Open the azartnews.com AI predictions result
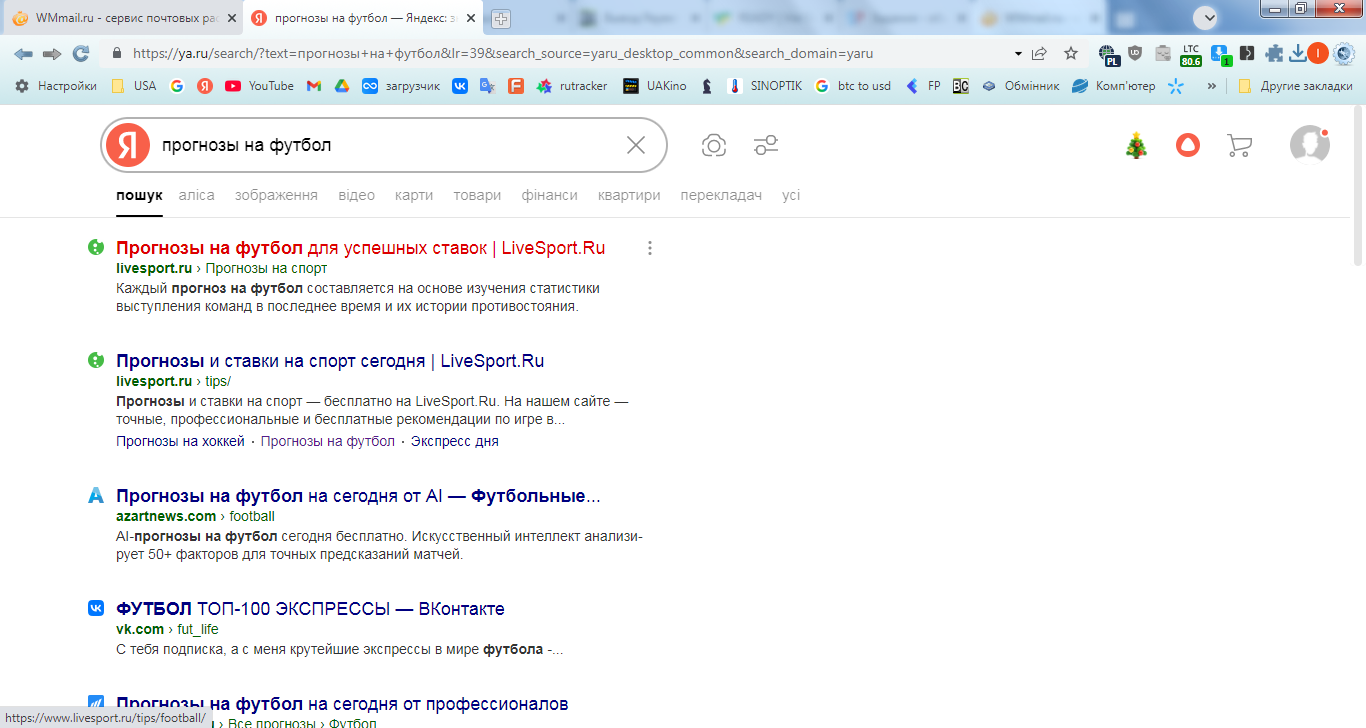 [x=358, y=496]
